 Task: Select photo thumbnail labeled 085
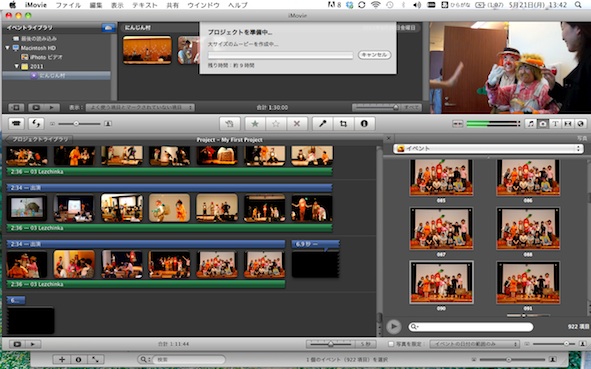441,177
